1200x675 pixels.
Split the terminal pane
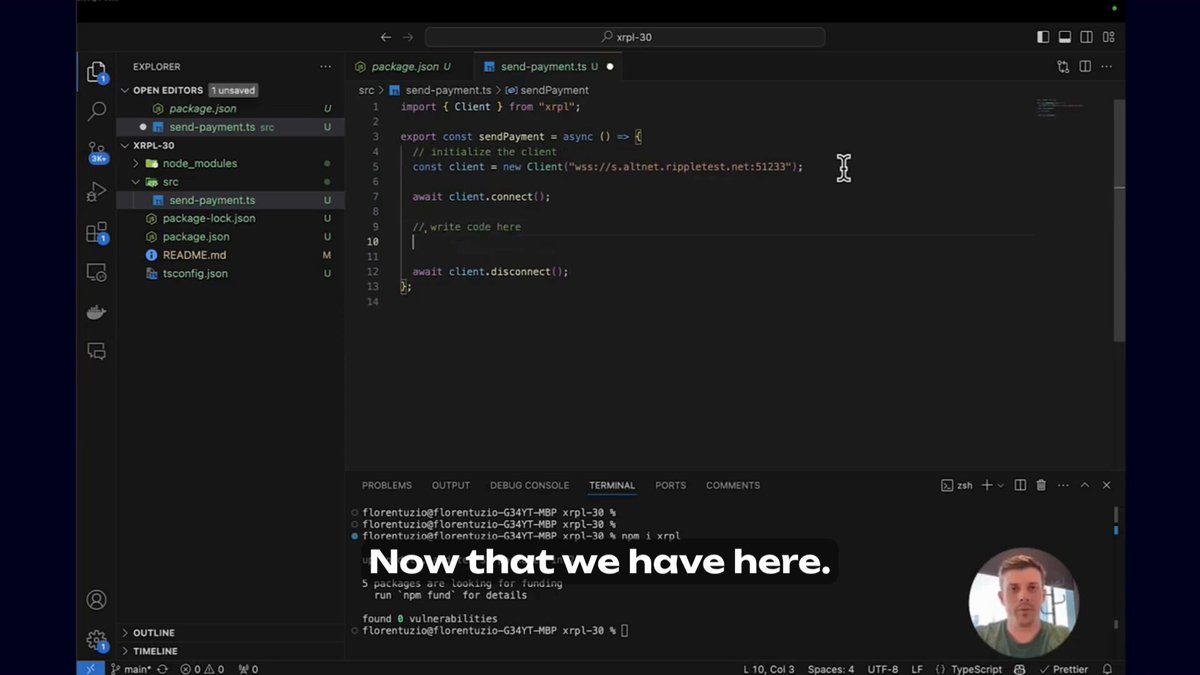pos(1020,485)
